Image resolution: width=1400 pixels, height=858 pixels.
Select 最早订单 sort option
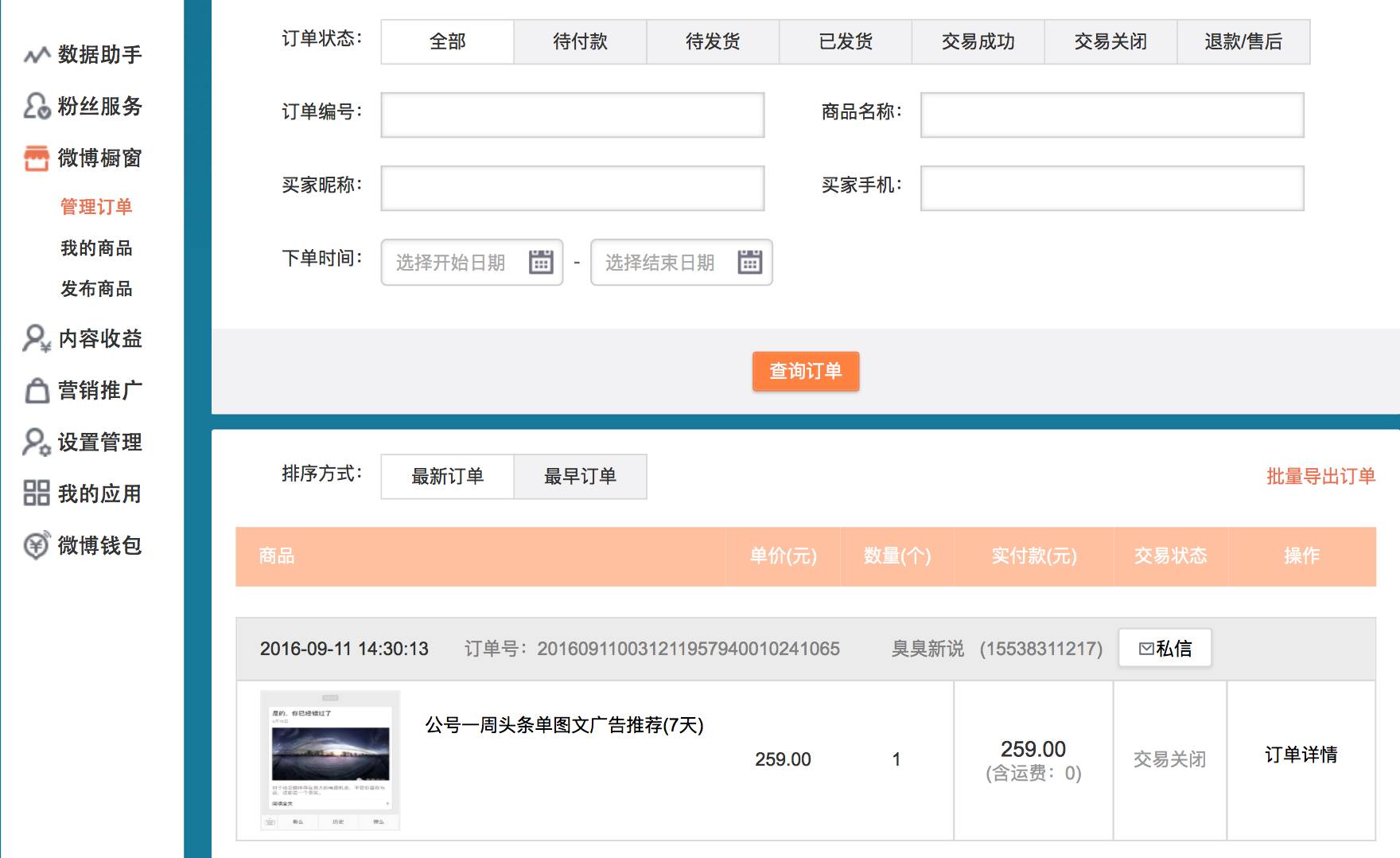click(580, 476)
